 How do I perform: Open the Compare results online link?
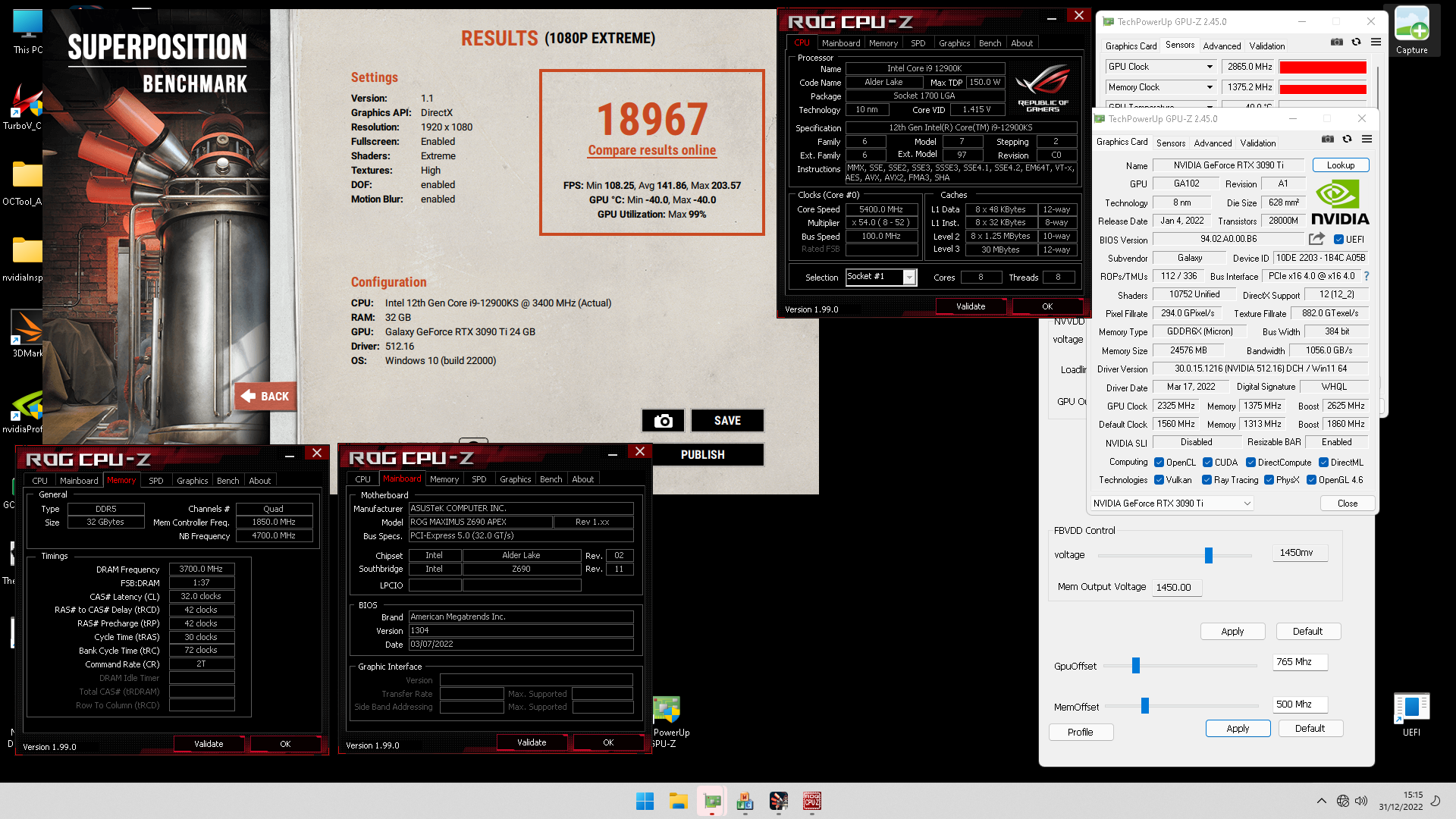coord(652,150)
